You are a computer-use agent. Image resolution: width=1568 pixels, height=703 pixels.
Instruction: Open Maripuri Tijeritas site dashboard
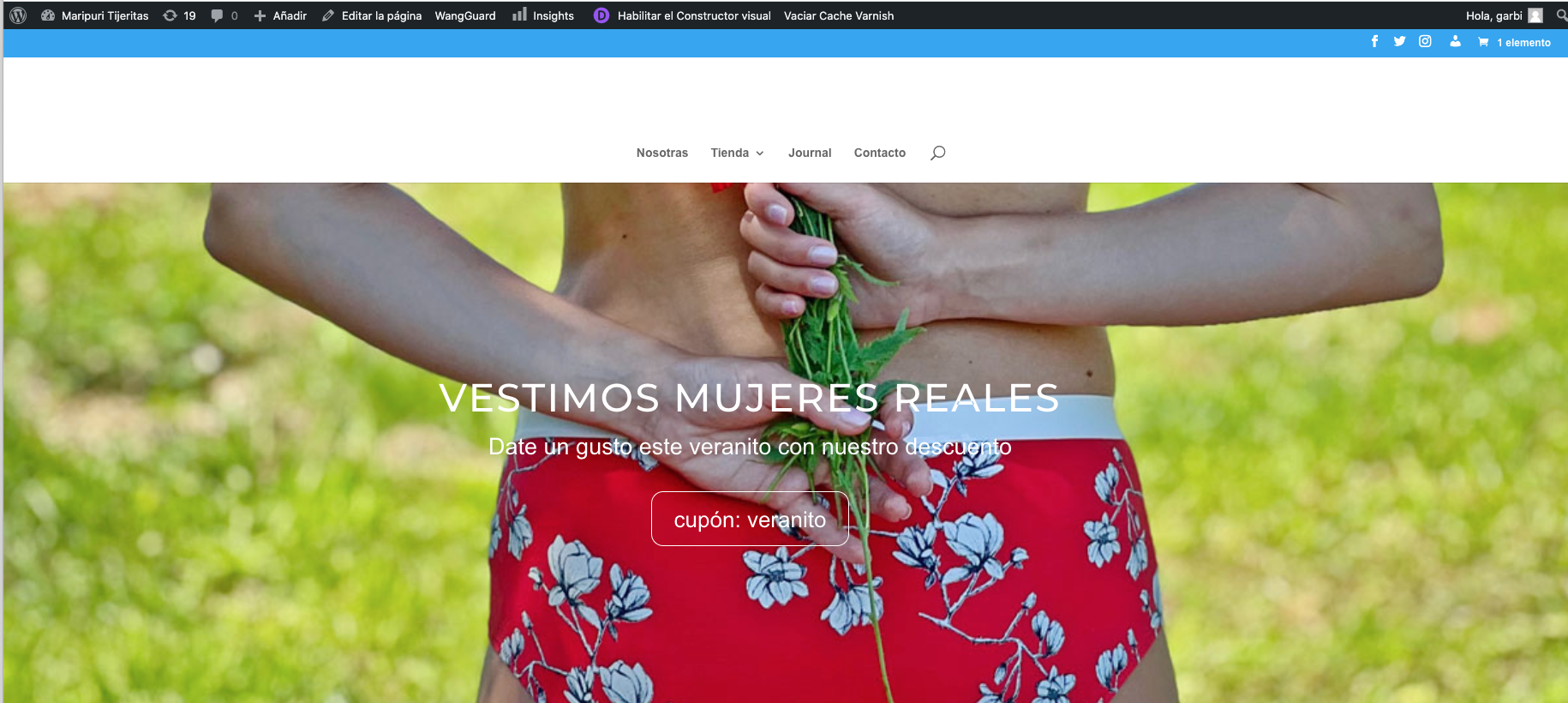tap(95, 15)
